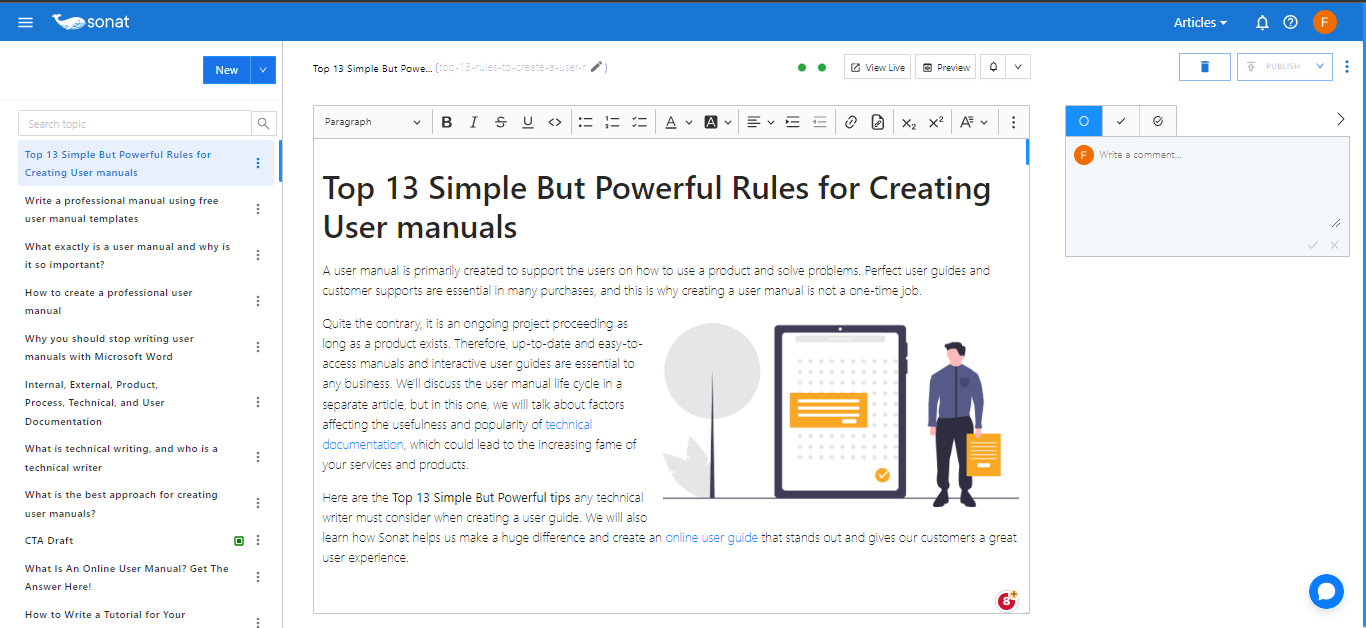This screenshot has width=1366, height=628.
Task: Toggle strikethrough formatting
Action: [500, 121]
